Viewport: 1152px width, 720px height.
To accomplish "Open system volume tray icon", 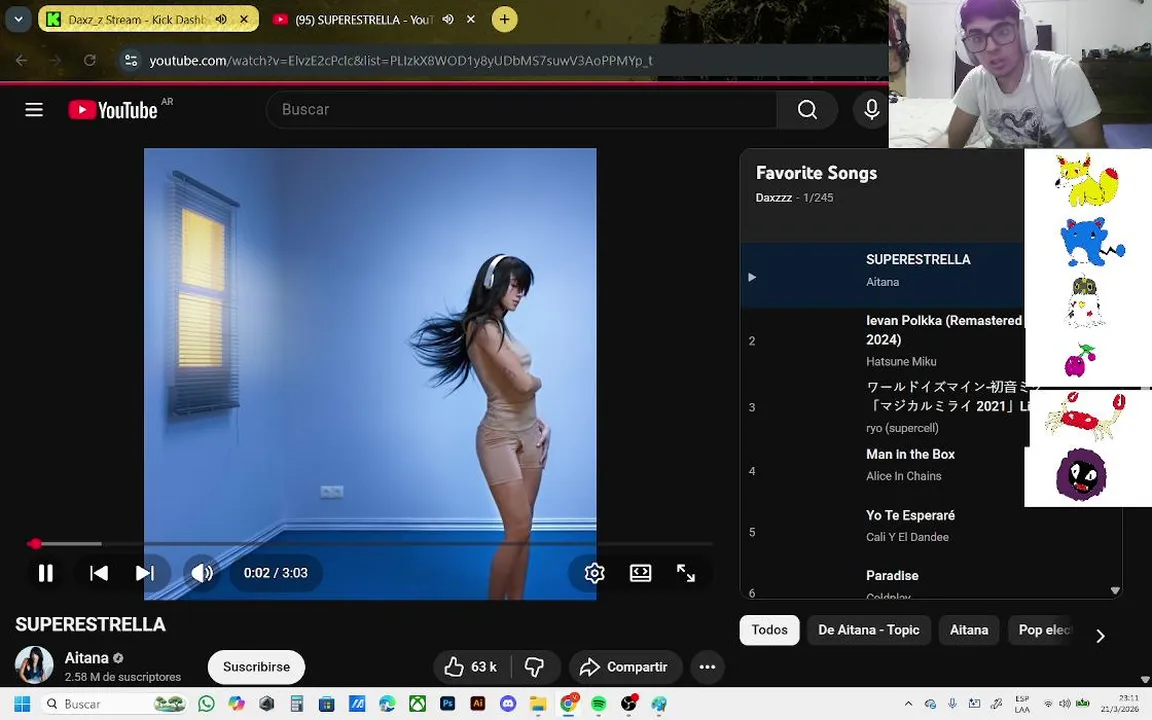I will (x=1064, y=704).
